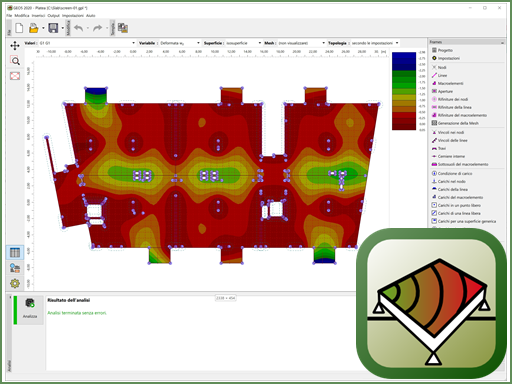Image resolution: width=512 pixels, height=384 pixels.
Task: Select the pan move-arrows tool
Action: pos(15,45)
